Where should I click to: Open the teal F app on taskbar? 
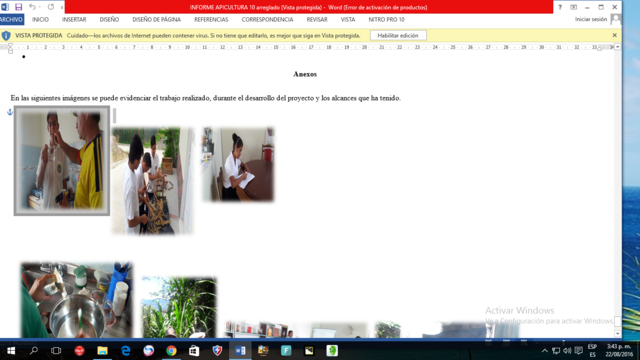click(x=286, y=351)
